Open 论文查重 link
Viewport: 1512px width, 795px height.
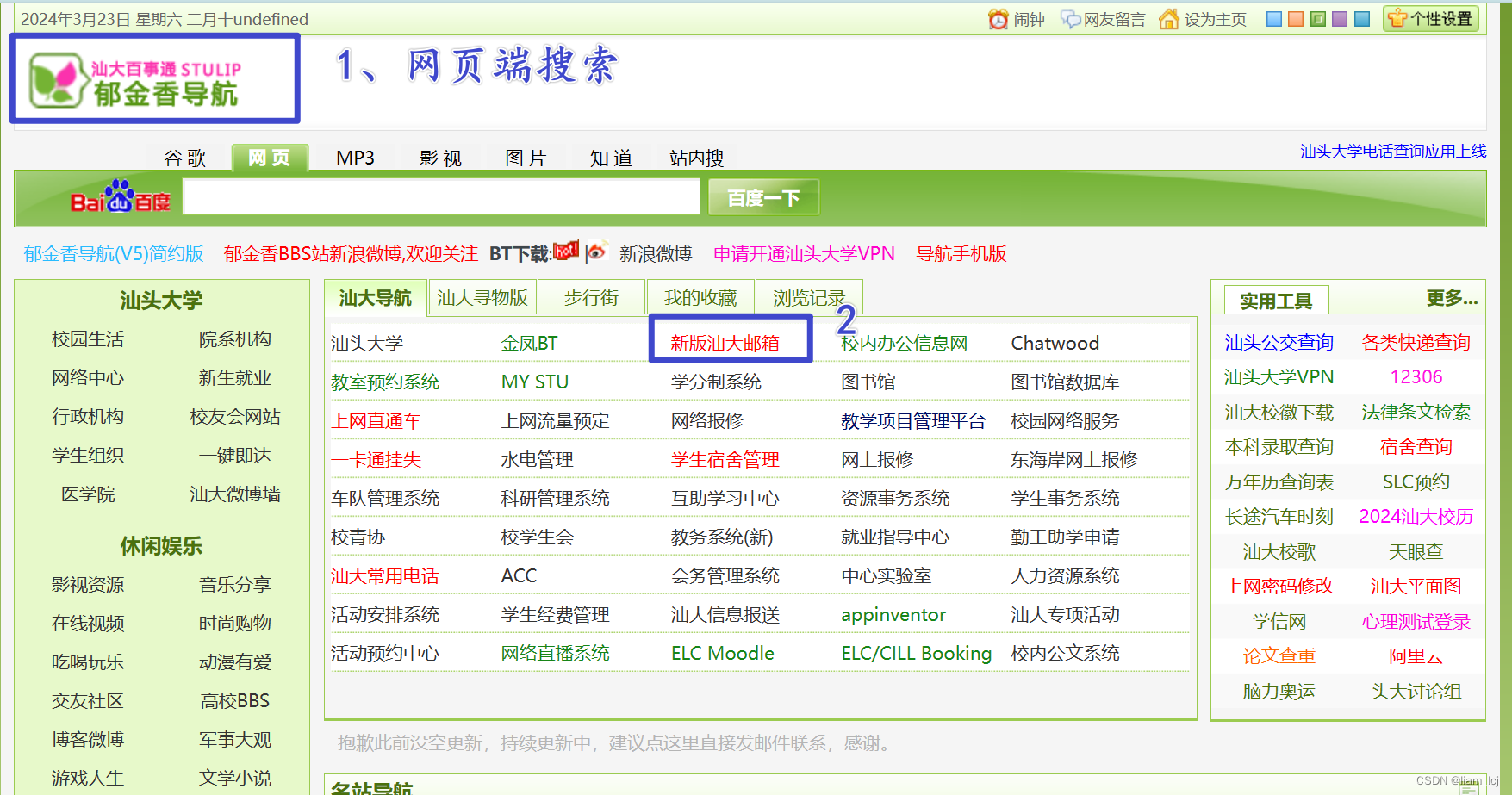coord(1279,655)
